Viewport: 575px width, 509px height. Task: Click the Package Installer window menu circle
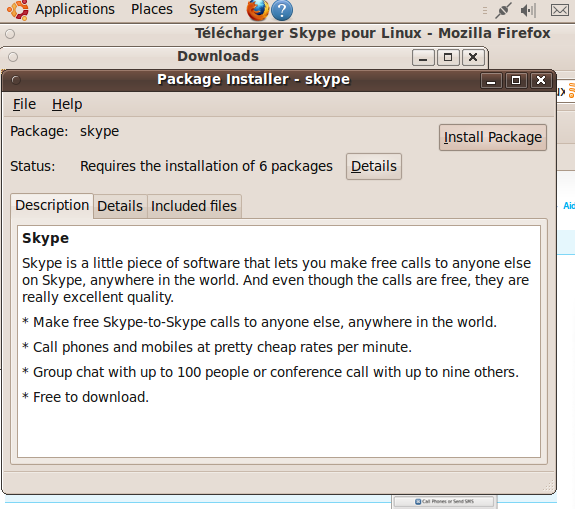click(16, 80)
